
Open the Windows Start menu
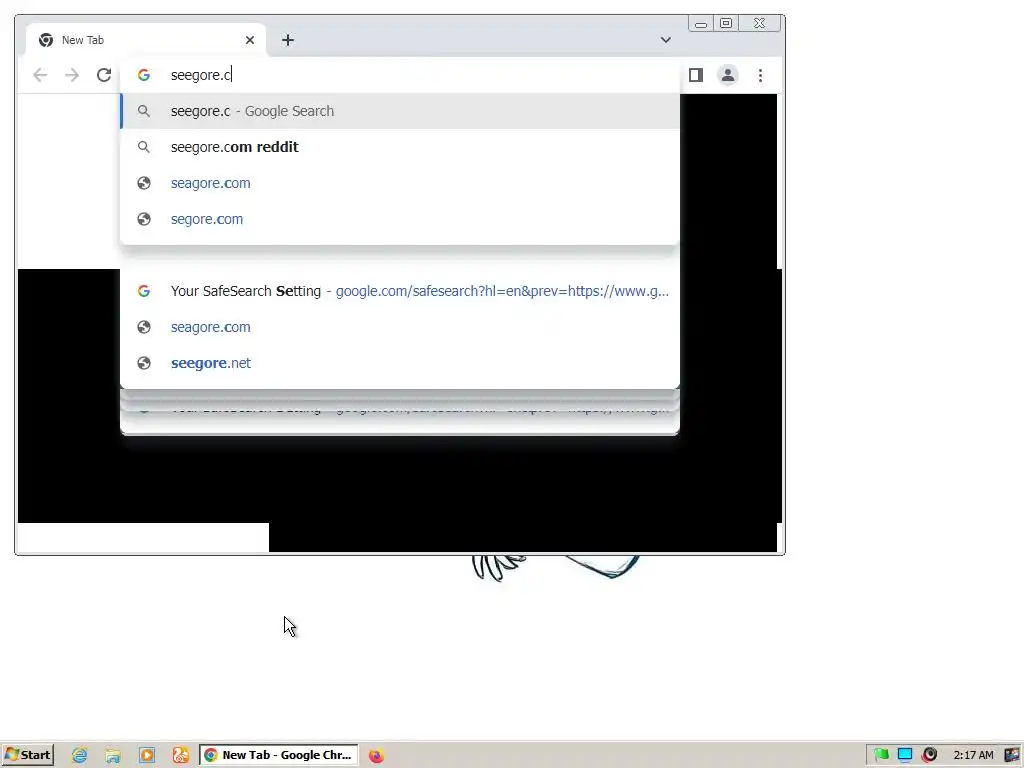tap(28, 755)
